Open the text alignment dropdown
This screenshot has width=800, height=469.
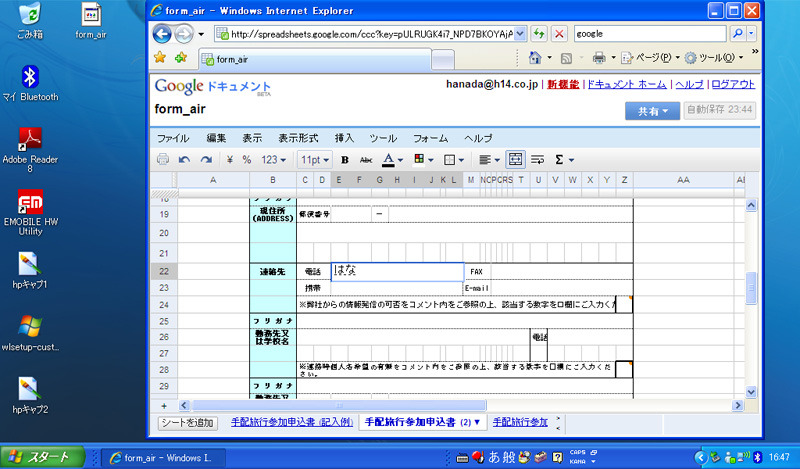coord(489,160)
